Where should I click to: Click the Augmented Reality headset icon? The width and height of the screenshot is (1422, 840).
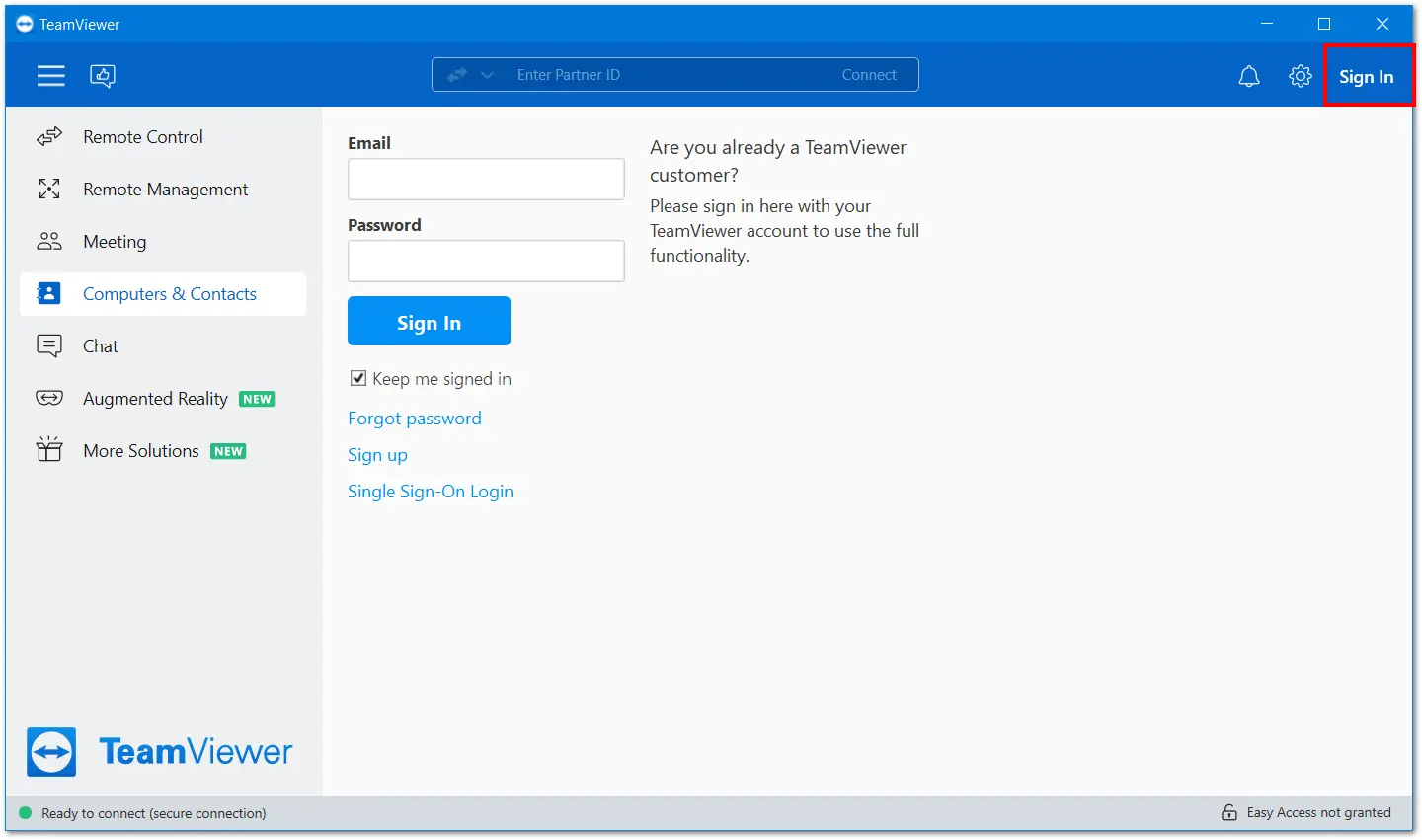[x=49, y=399]
